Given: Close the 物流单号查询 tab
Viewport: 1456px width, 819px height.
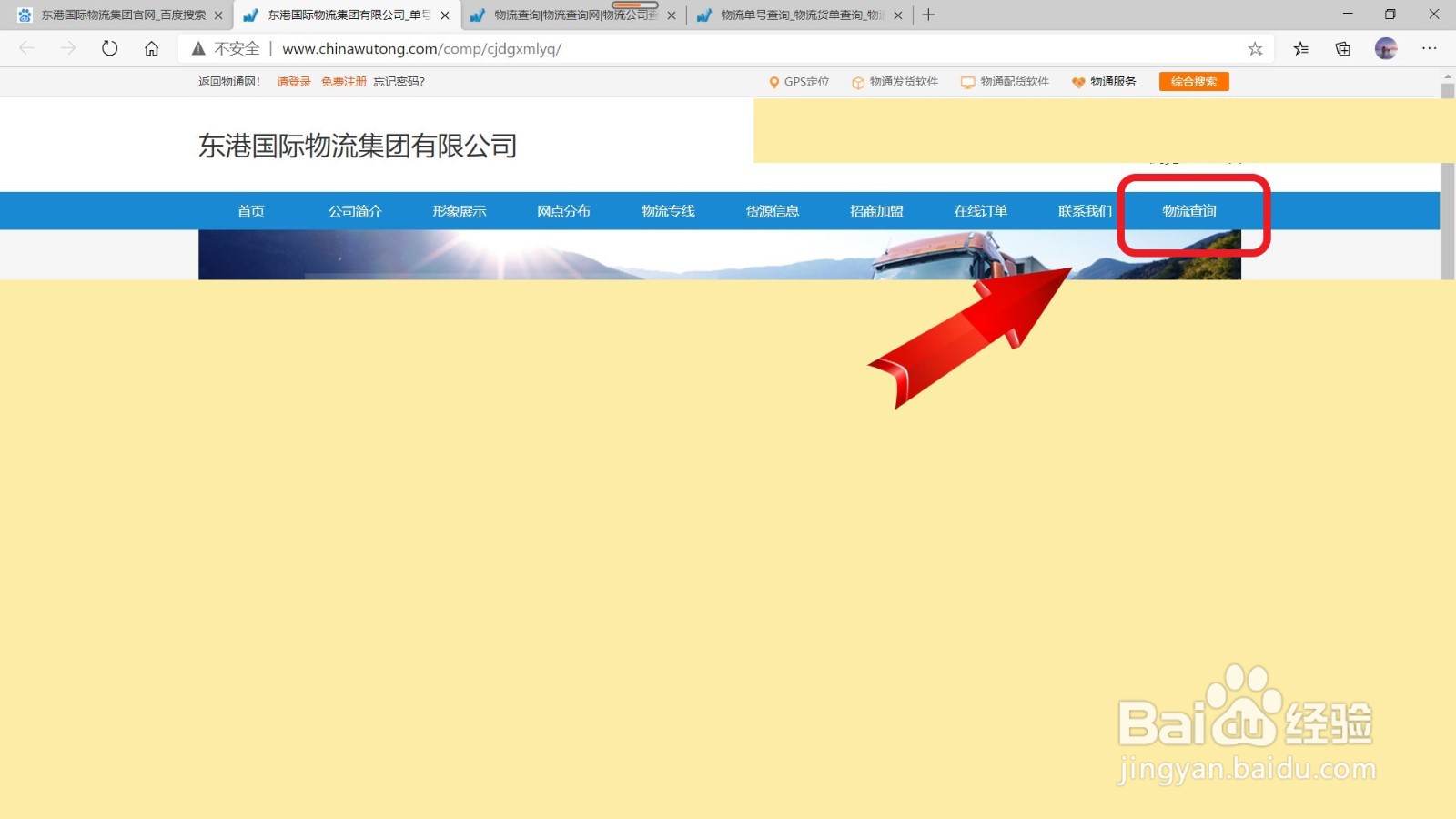Looking at the screenshot, I should [x=898, y=15].
